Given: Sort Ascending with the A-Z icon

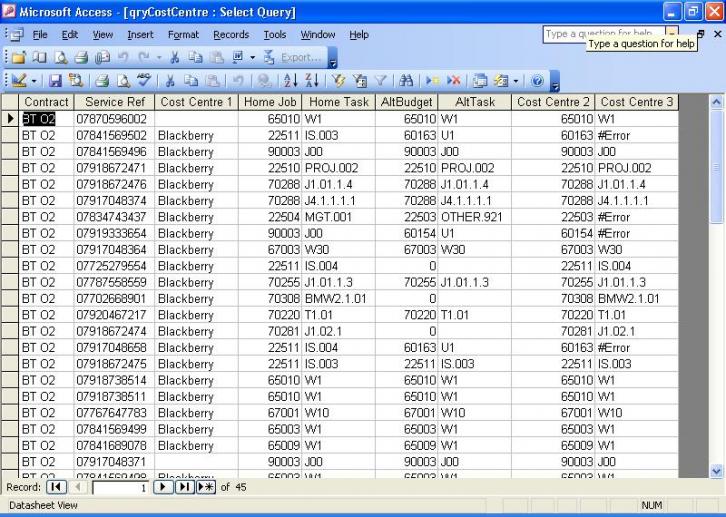Looking at the screenshot, I should pyautogui.click(x=290, y=81).
